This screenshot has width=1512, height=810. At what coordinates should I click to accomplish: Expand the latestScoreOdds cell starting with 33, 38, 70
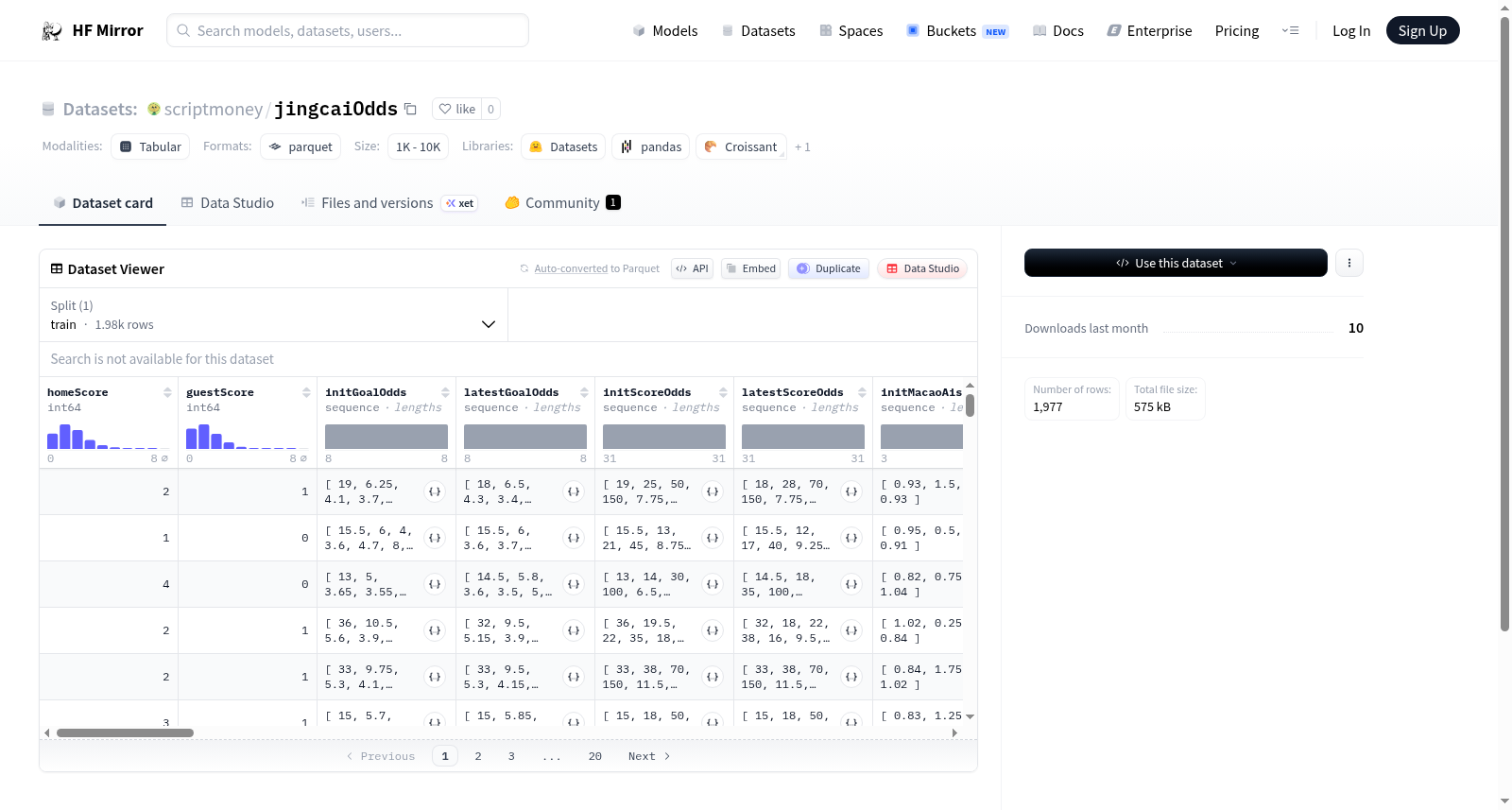click(x=851, y=677)
